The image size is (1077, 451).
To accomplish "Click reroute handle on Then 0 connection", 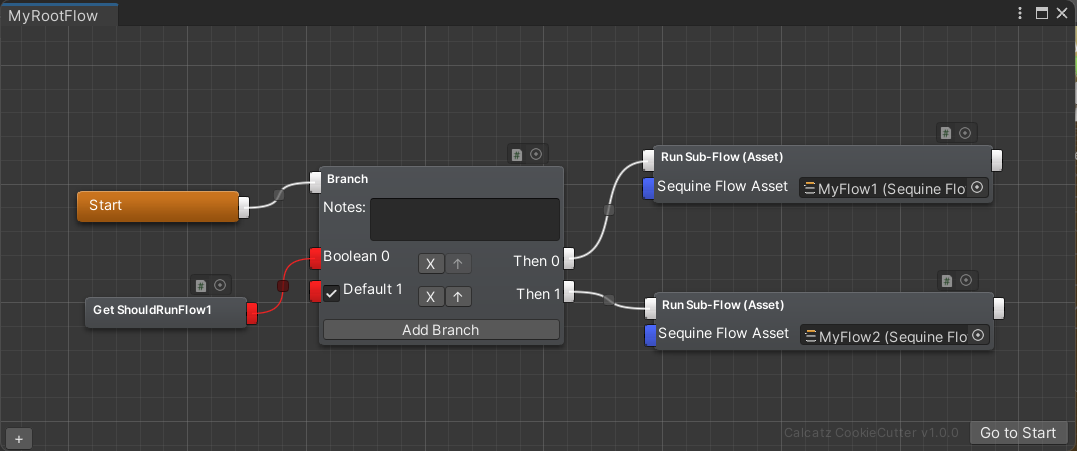I will [x=609, y=209].
